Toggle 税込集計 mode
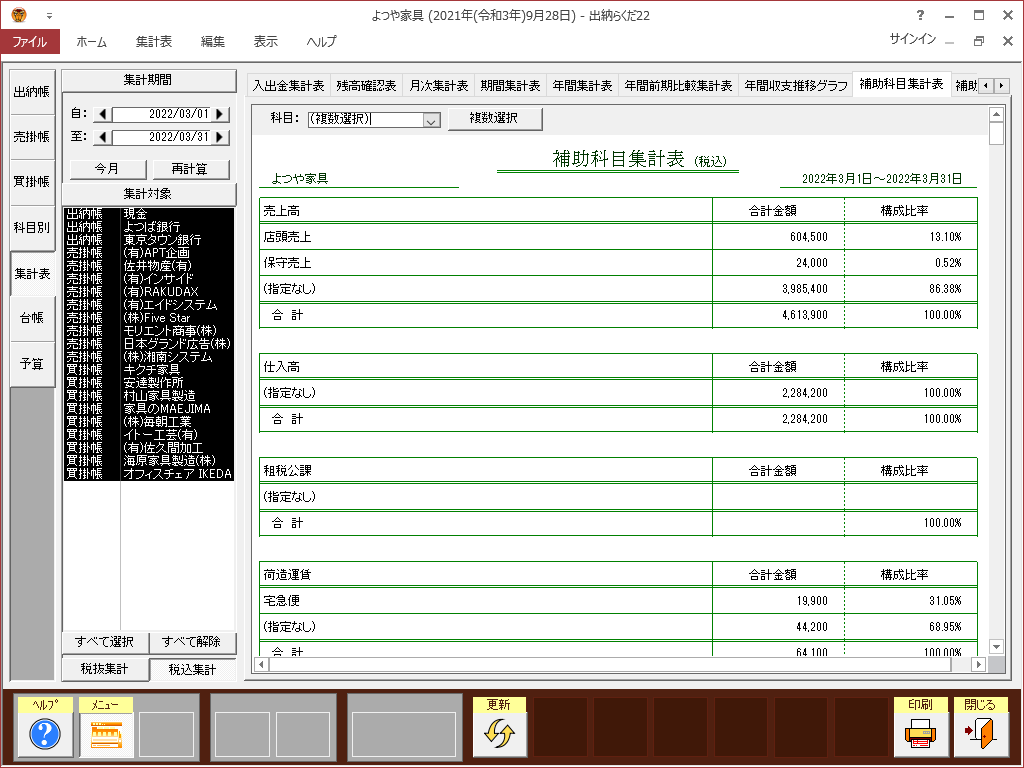Image resolution: width=1024 pixels, height=768 pixels. pyautogui.click(x=192, y=669)
